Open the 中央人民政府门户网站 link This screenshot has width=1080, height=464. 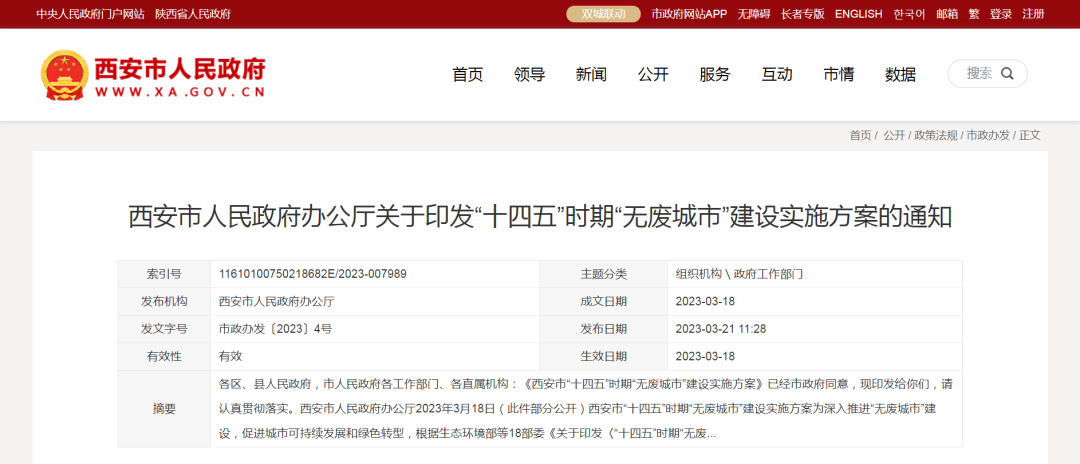click(90, 14)
